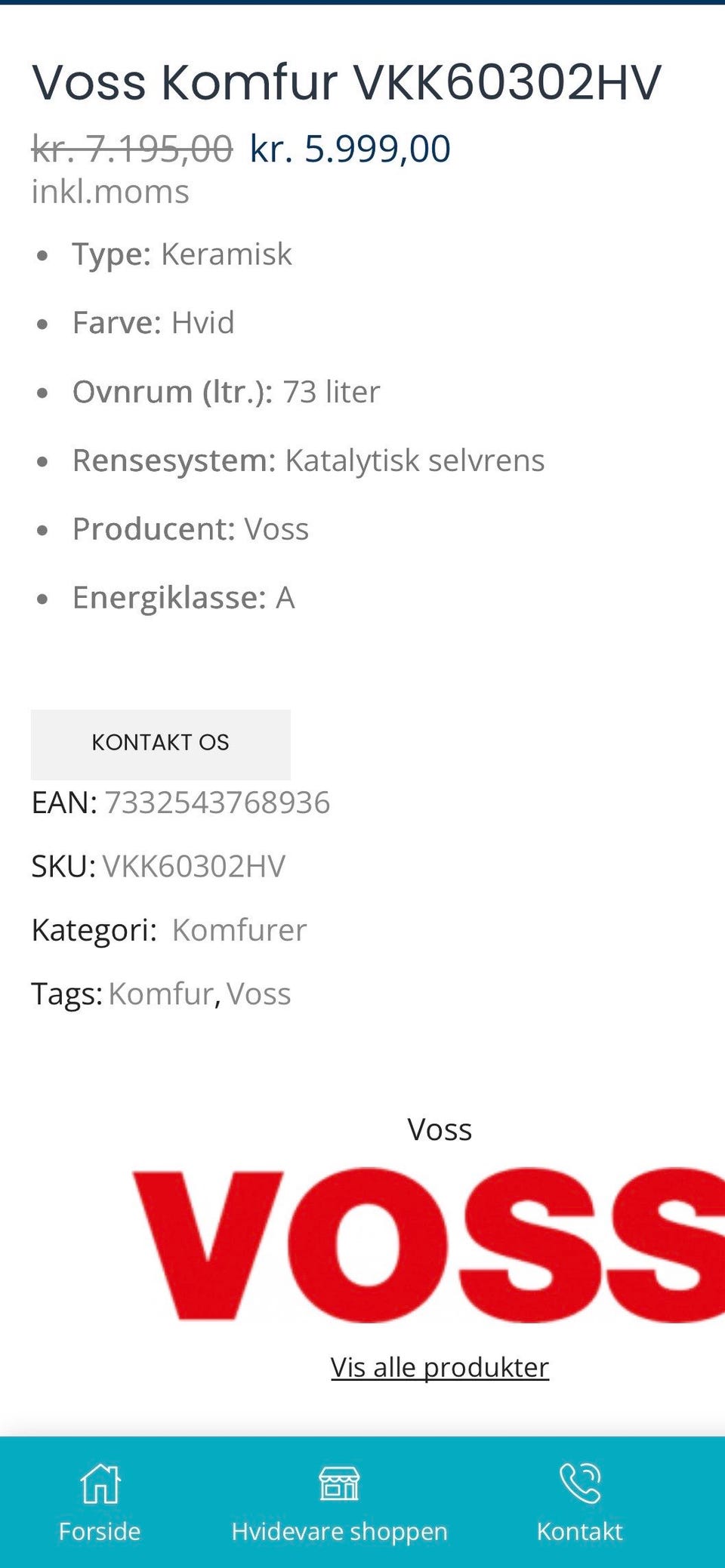Click the EAN number 7332543768936

[217, 802]
